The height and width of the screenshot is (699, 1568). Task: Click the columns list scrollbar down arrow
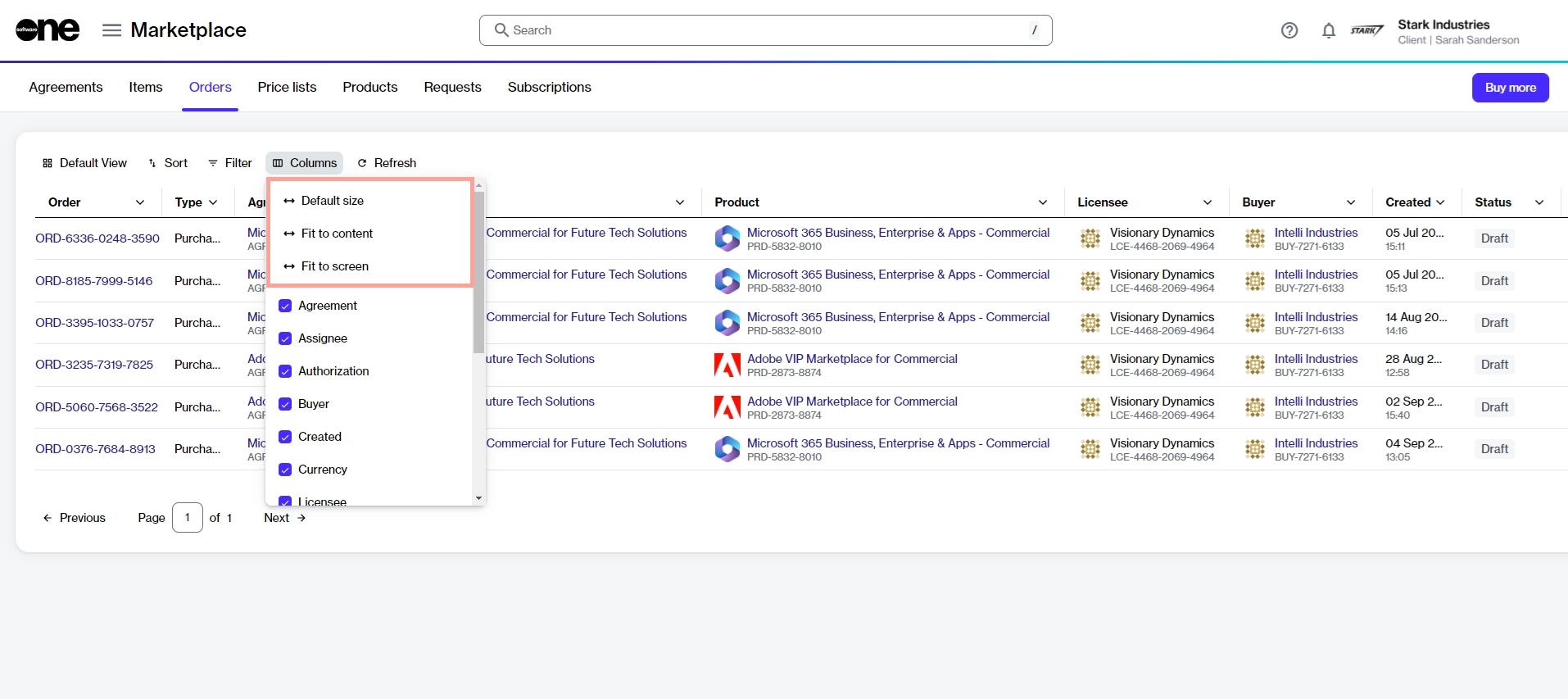478,498
